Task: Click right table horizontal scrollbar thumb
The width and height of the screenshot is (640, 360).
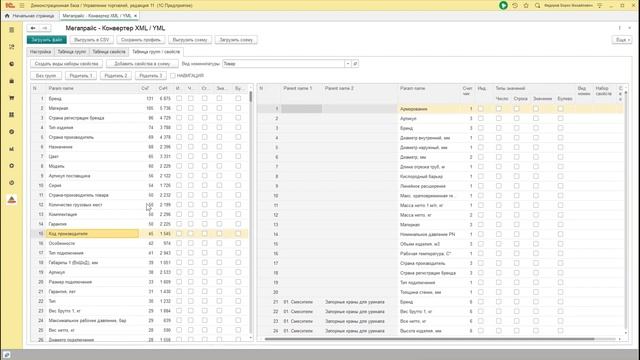Action: tap(429, 339)
